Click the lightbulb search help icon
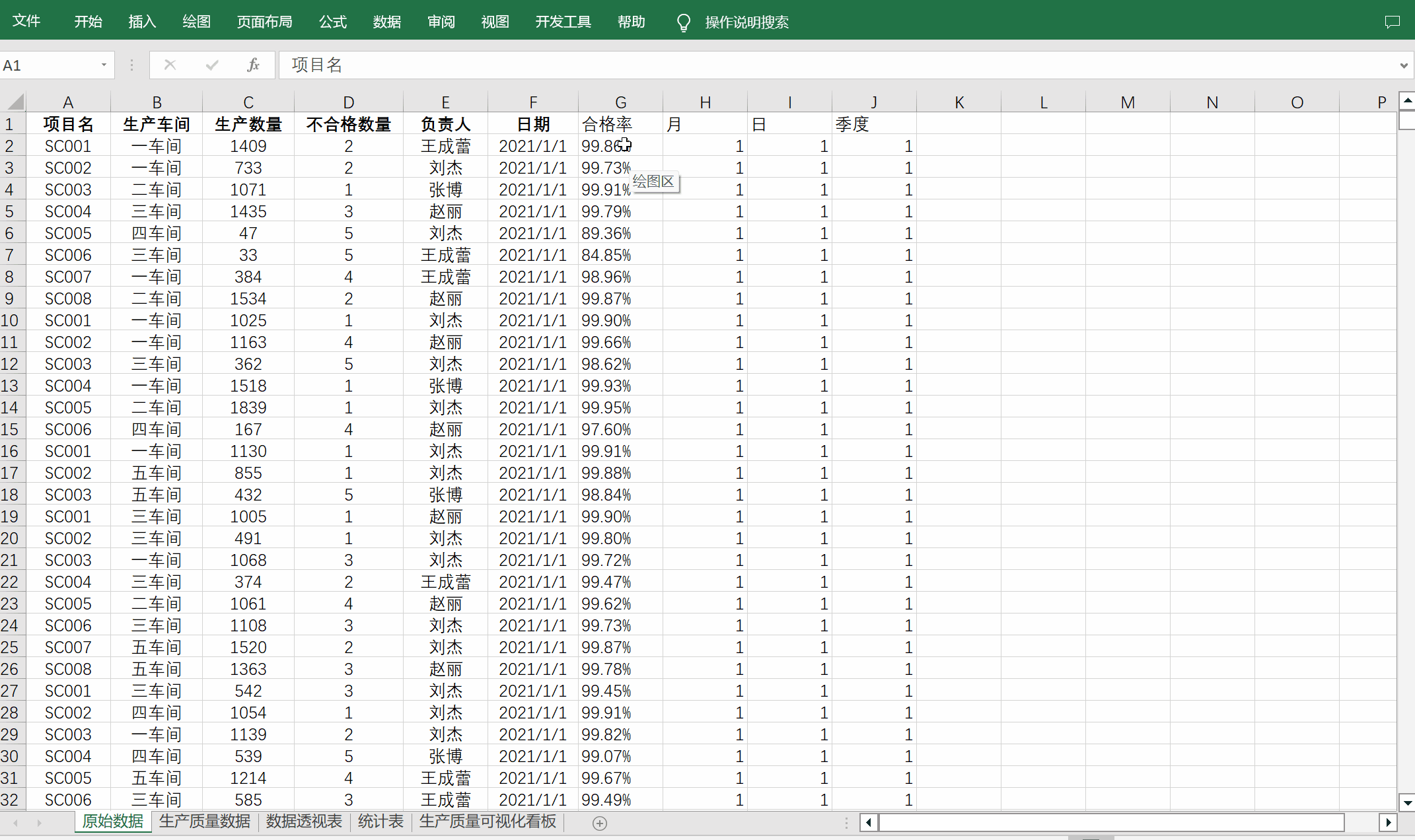Image resolution: width=1415 pixels, height=840 pixels. pos(684,22)
